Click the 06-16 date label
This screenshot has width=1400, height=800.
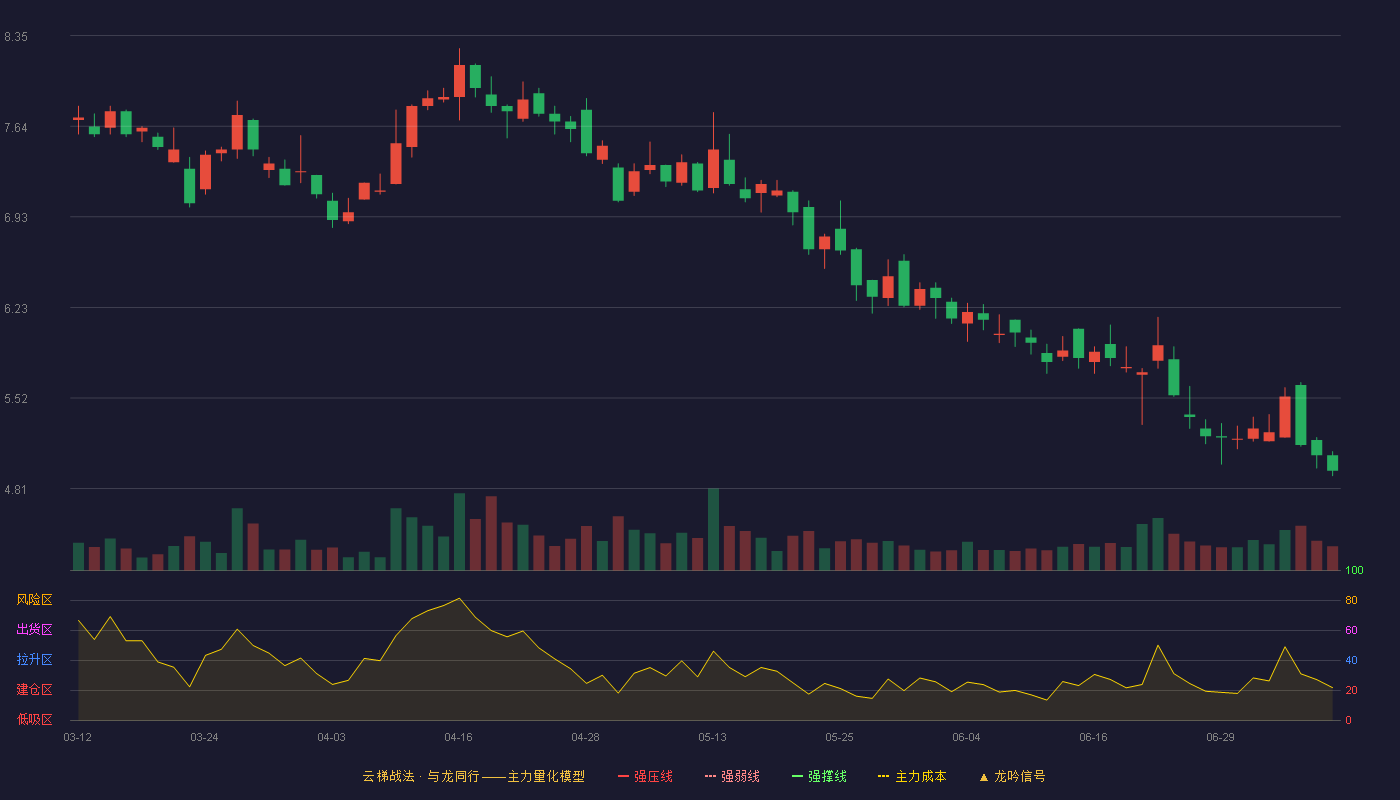(x=1093, y=737)
